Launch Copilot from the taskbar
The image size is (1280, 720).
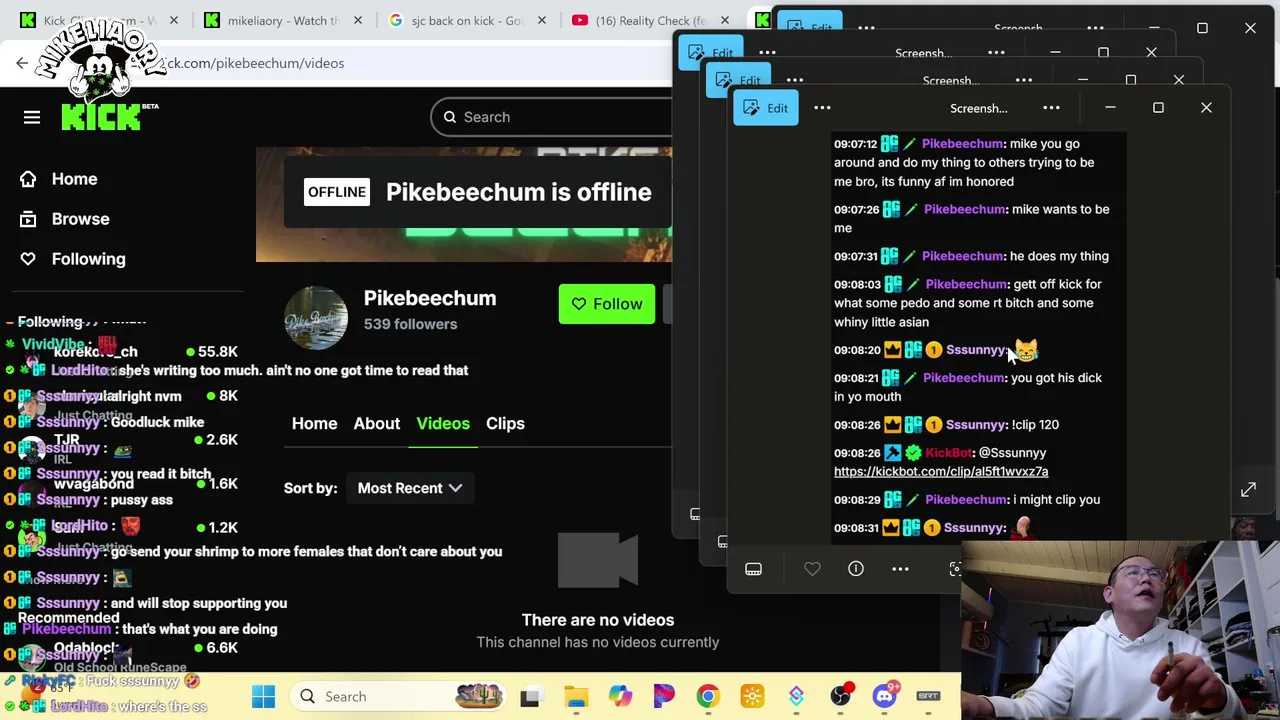[619, 697]
